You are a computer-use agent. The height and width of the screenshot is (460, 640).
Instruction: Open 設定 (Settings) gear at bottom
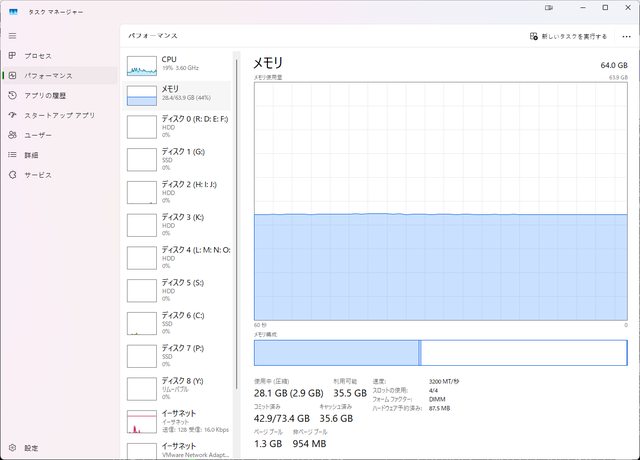[x=30, y=448]
